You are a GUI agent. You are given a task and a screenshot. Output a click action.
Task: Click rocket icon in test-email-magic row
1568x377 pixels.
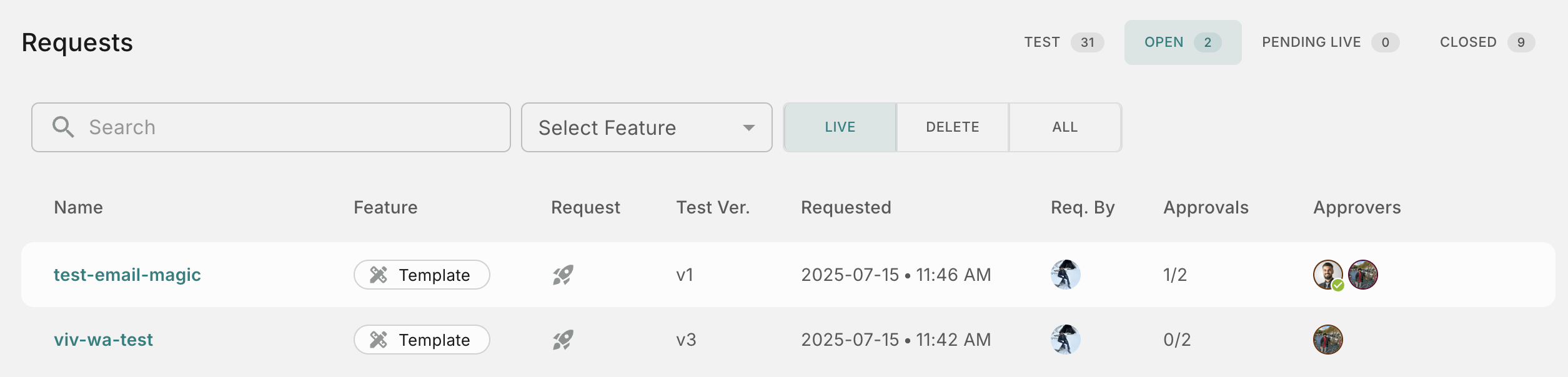[x=563, y=275]
